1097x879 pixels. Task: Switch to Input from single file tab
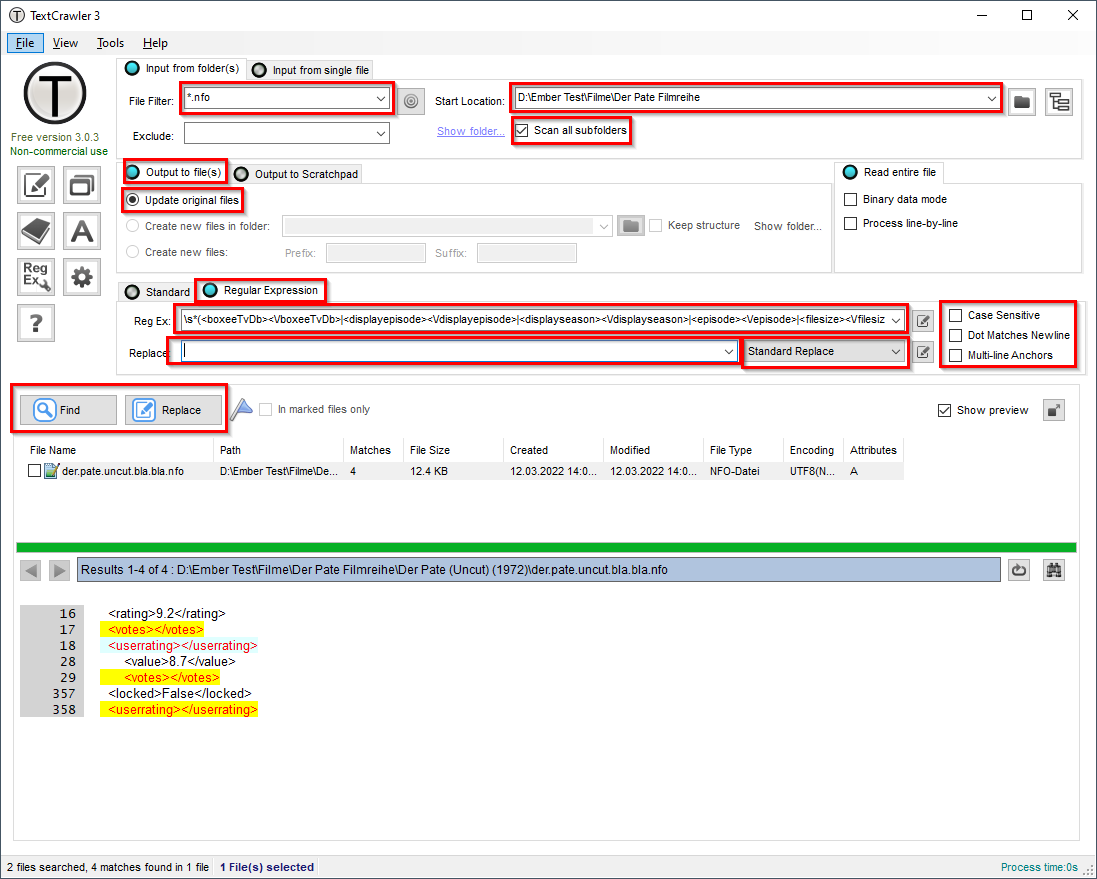click(x=311, y=70)
